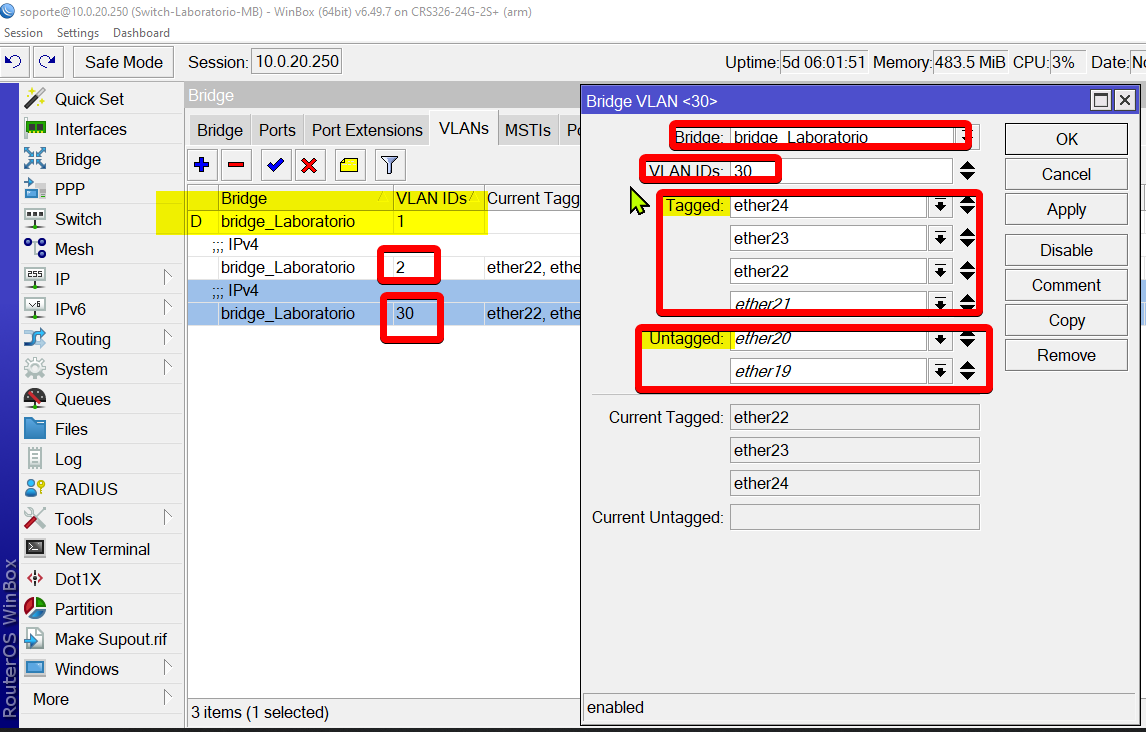The image size is (1146, 732).
Task: Open the dropdown for Untagged ether19
Action: pos(940,371)
